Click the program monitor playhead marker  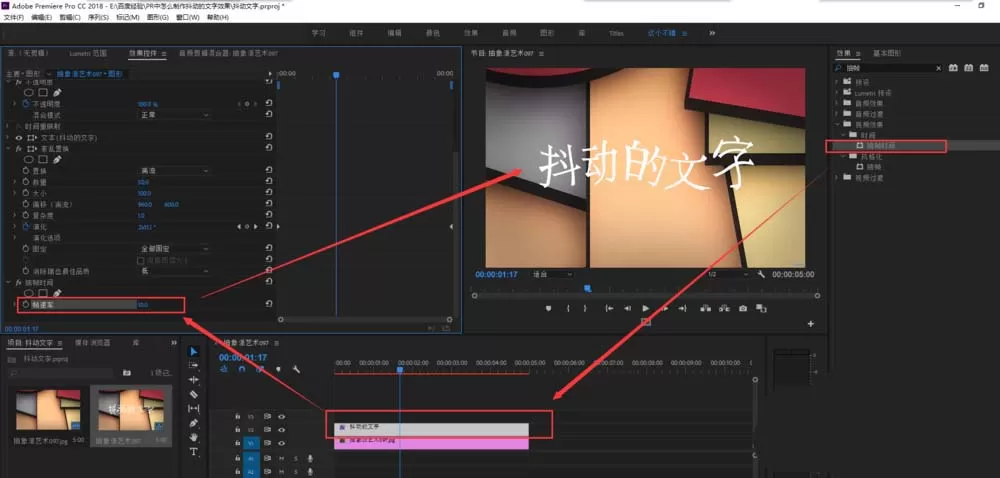point(587,289)
